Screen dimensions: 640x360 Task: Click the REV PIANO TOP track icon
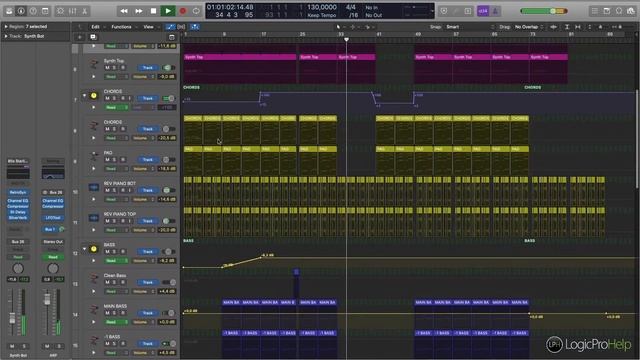(93, 218)
